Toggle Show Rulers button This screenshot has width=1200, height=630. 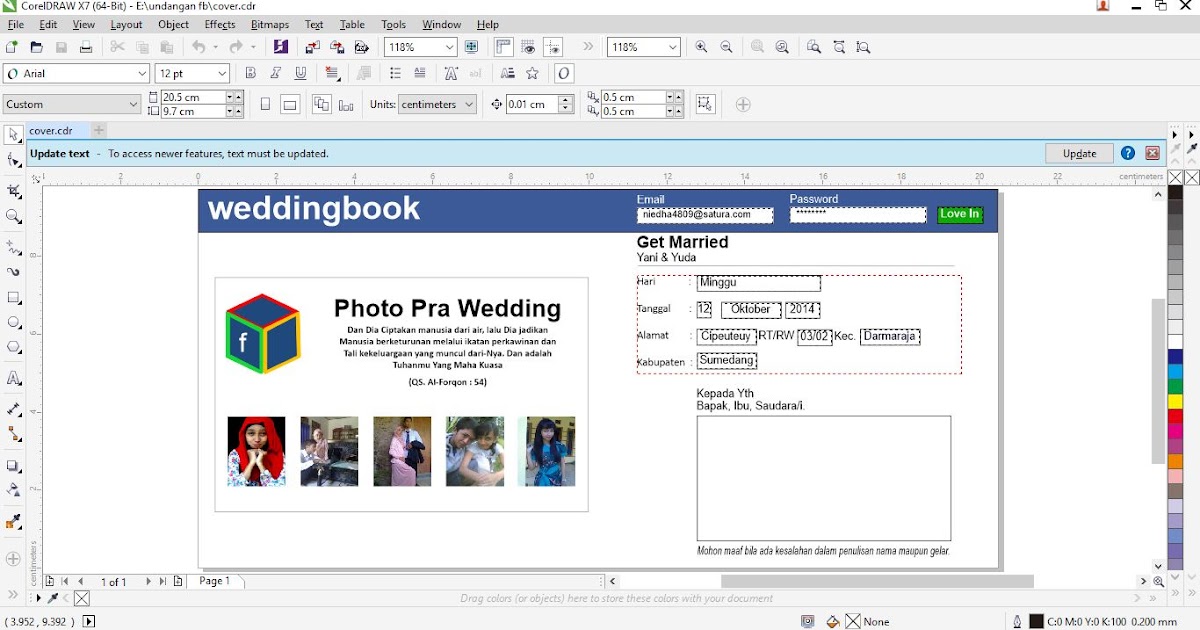[503, 47]
